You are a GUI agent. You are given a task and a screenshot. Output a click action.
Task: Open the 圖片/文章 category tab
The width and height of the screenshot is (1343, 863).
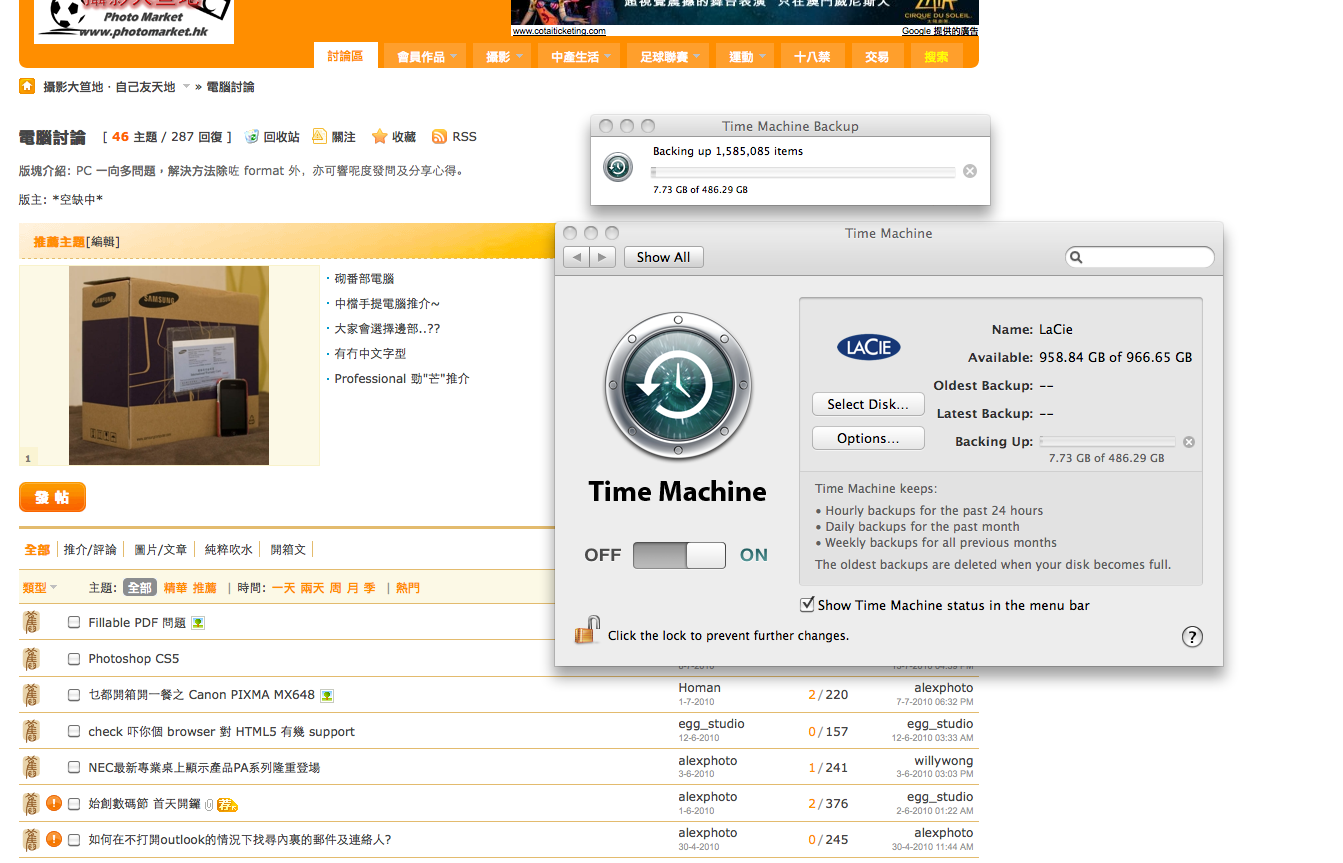161,549
